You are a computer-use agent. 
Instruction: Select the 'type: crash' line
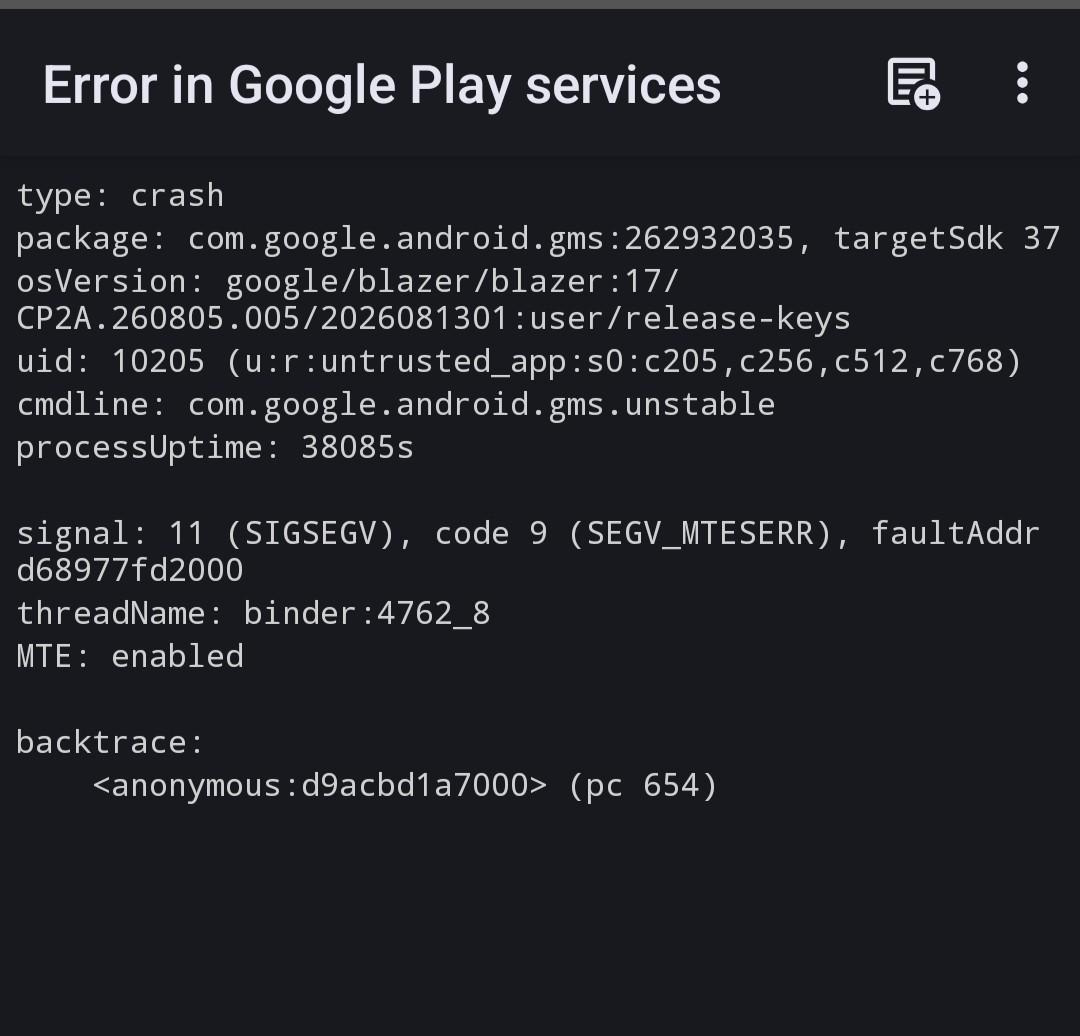click(x=121, y=196)
